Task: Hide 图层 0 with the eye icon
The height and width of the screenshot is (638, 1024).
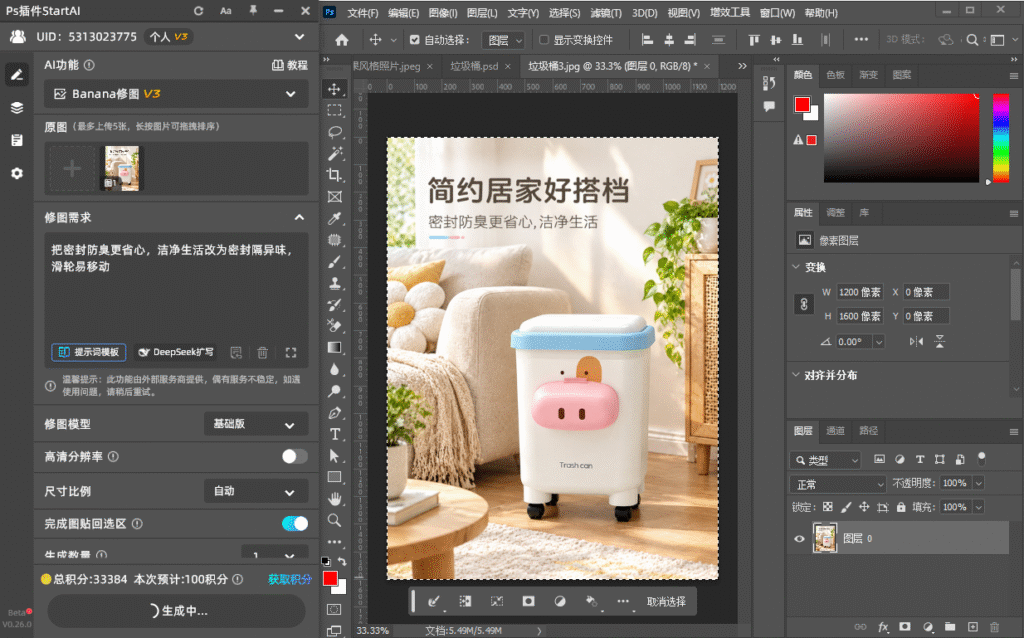Action: point(799,539)
